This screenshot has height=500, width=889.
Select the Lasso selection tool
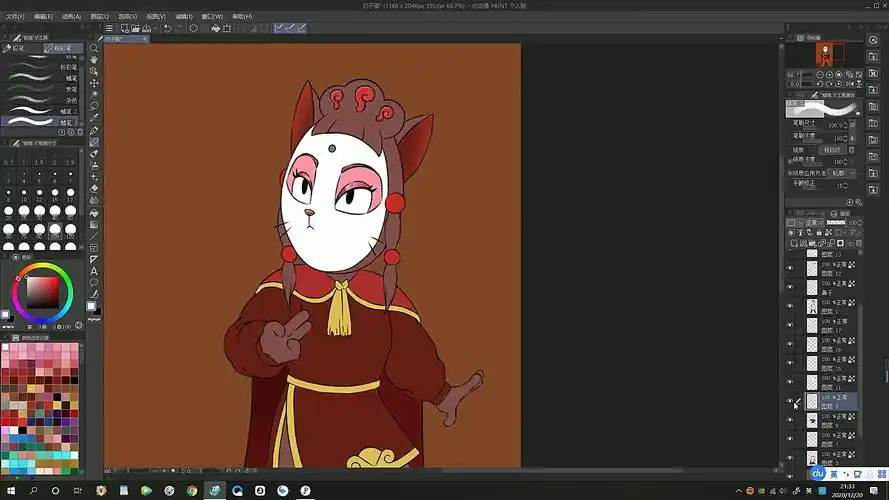coord(94,106)
